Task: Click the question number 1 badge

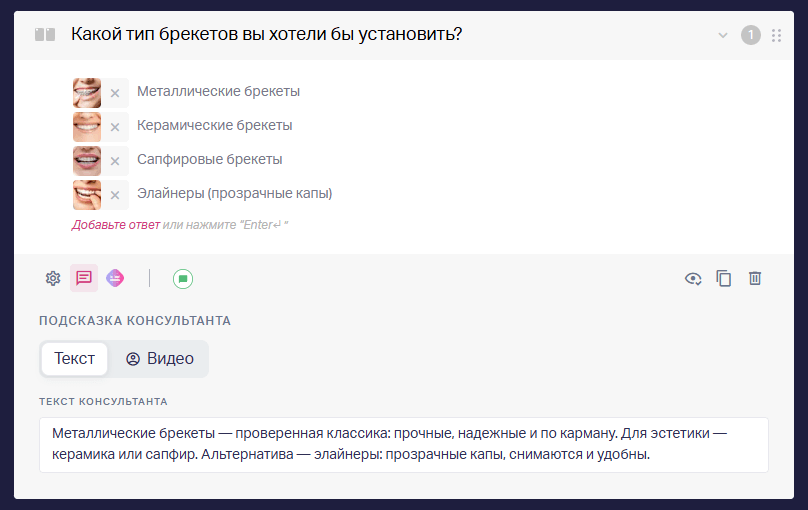Action: click(x=751, y=35)
